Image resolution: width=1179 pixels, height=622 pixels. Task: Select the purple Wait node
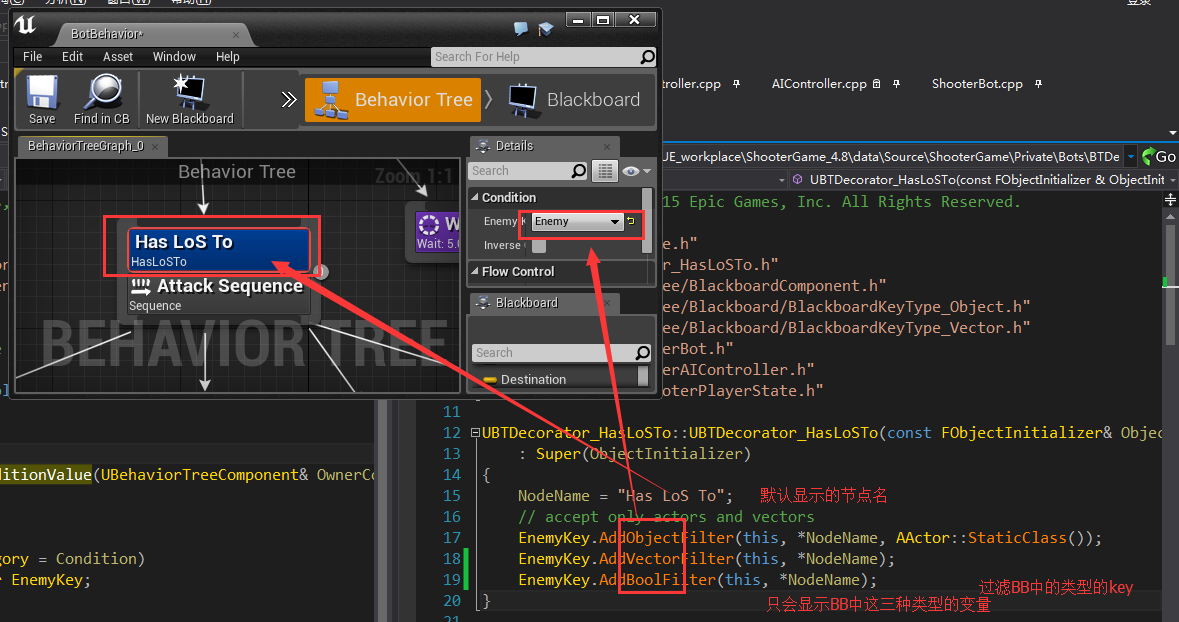[x=438, y=232]
